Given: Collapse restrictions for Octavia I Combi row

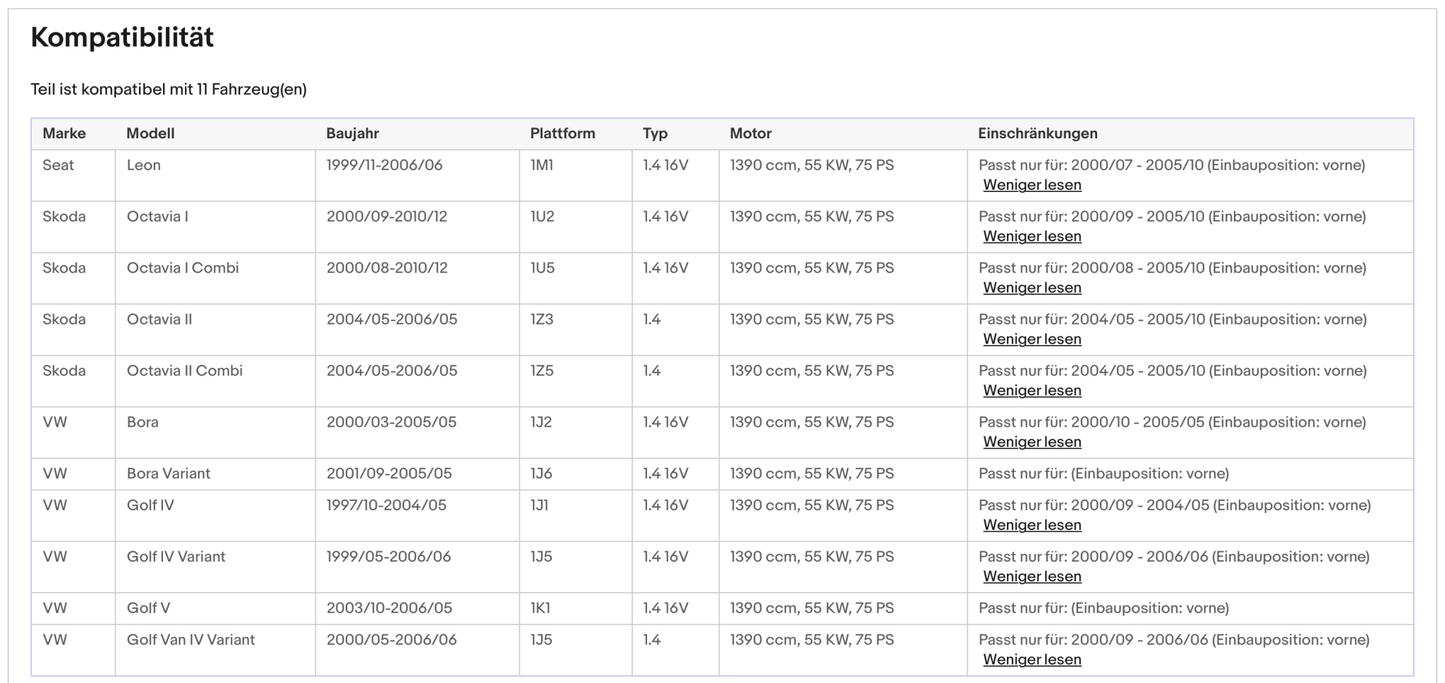Looking at the screenshot, I should point(1032,288).
